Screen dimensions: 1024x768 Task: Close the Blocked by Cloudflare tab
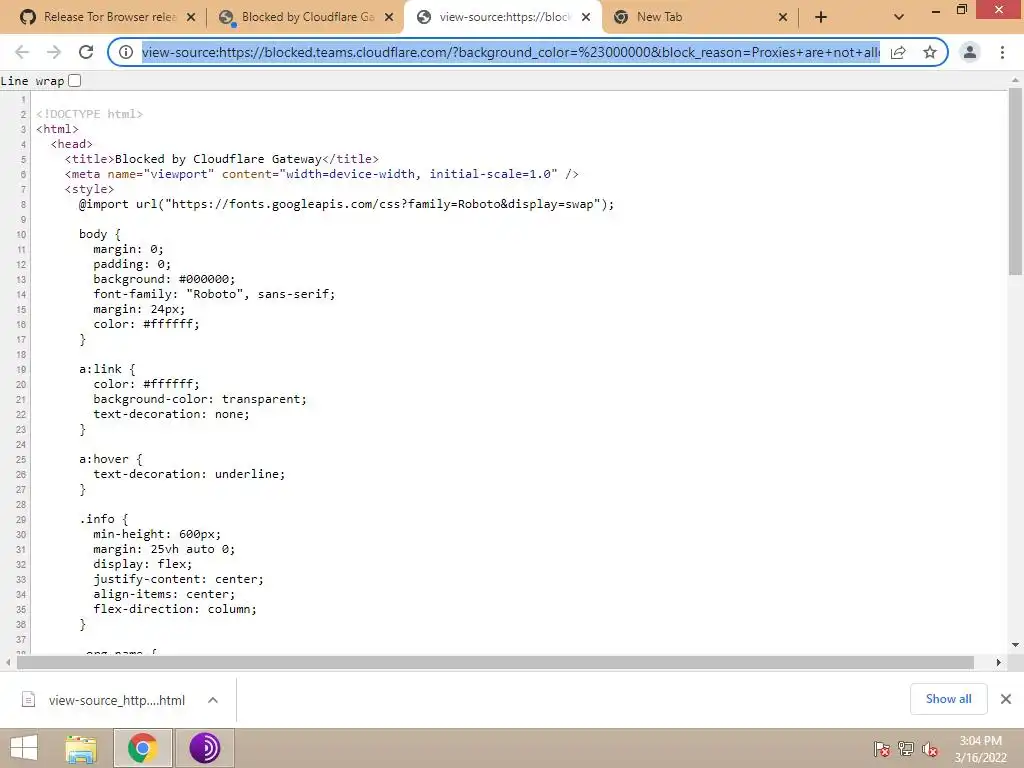(389, 18)
